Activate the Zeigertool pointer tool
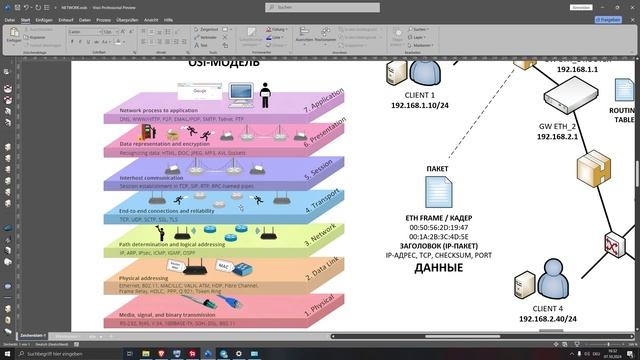 [x=206, y=29]
